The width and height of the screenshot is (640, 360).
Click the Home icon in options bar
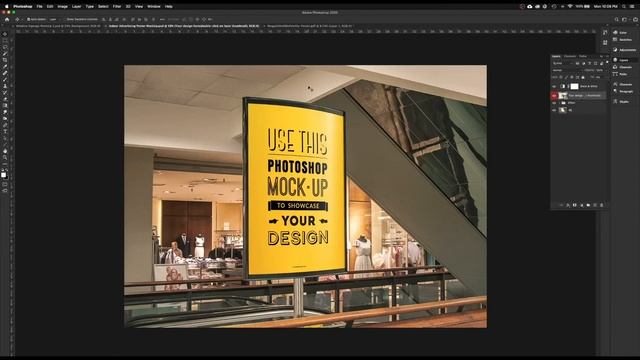[7, 19]
